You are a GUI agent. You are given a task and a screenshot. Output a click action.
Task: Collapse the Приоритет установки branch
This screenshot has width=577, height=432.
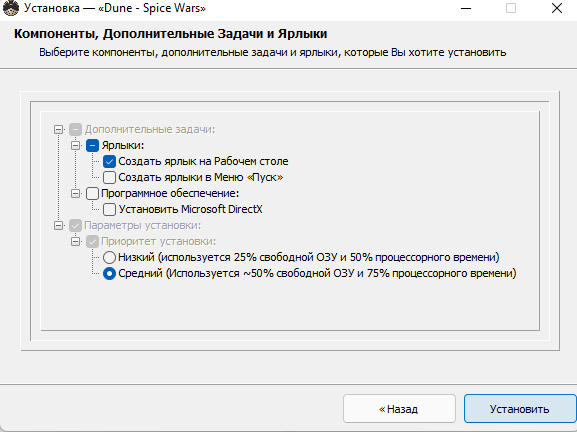point(75,241)
